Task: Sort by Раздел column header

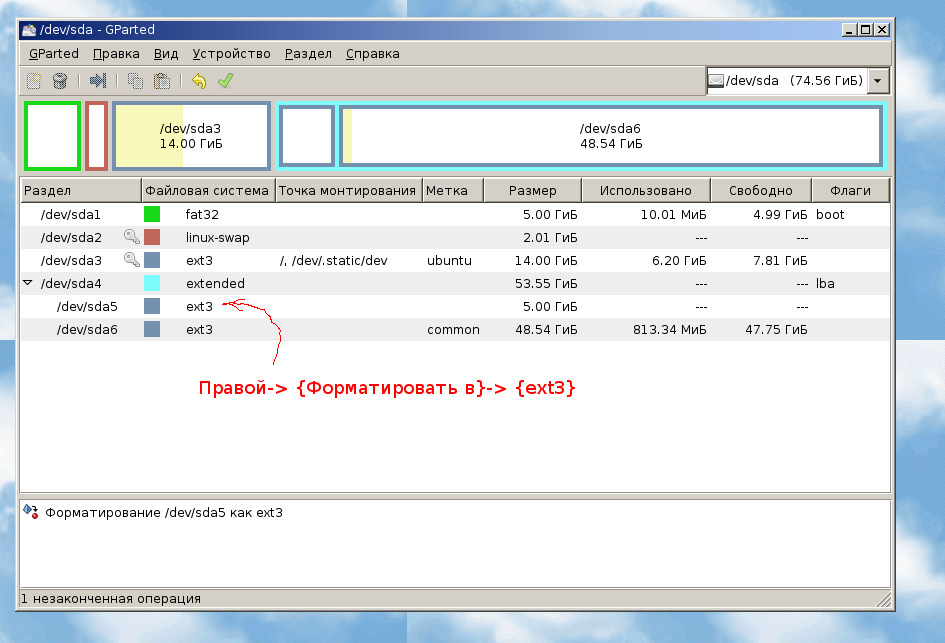Action: (81, 190)
